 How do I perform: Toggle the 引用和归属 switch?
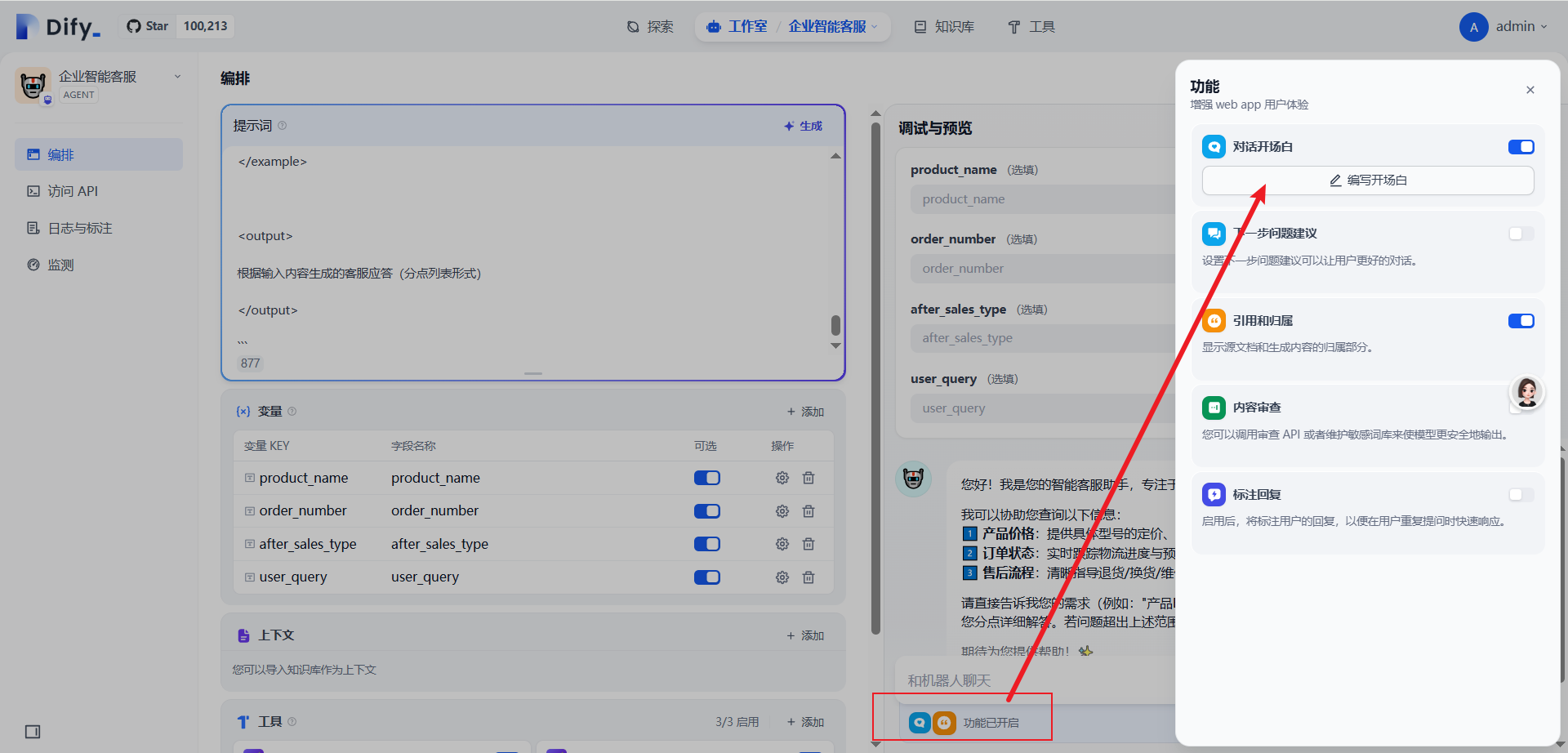tap(1521, 321)
